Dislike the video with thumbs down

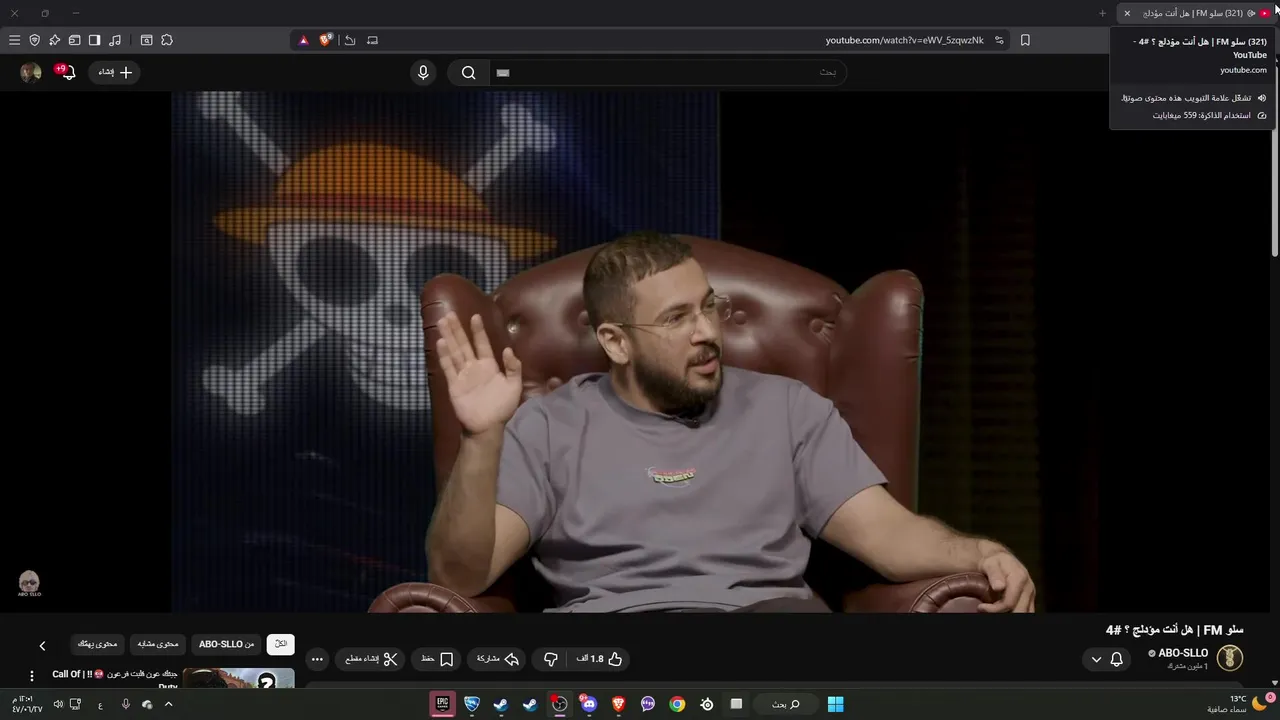click(550, 659)
